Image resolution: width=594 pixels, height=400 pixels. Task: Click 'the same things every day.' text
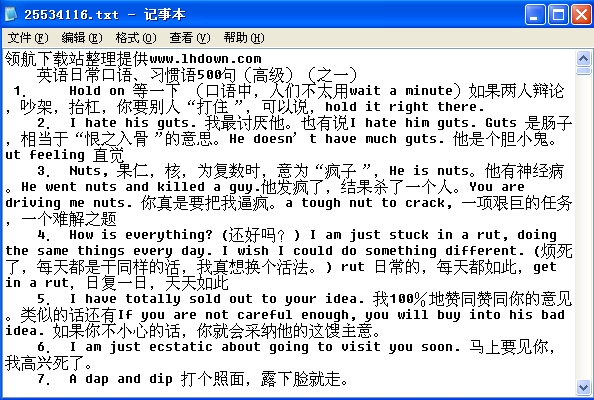click(109, 251)
